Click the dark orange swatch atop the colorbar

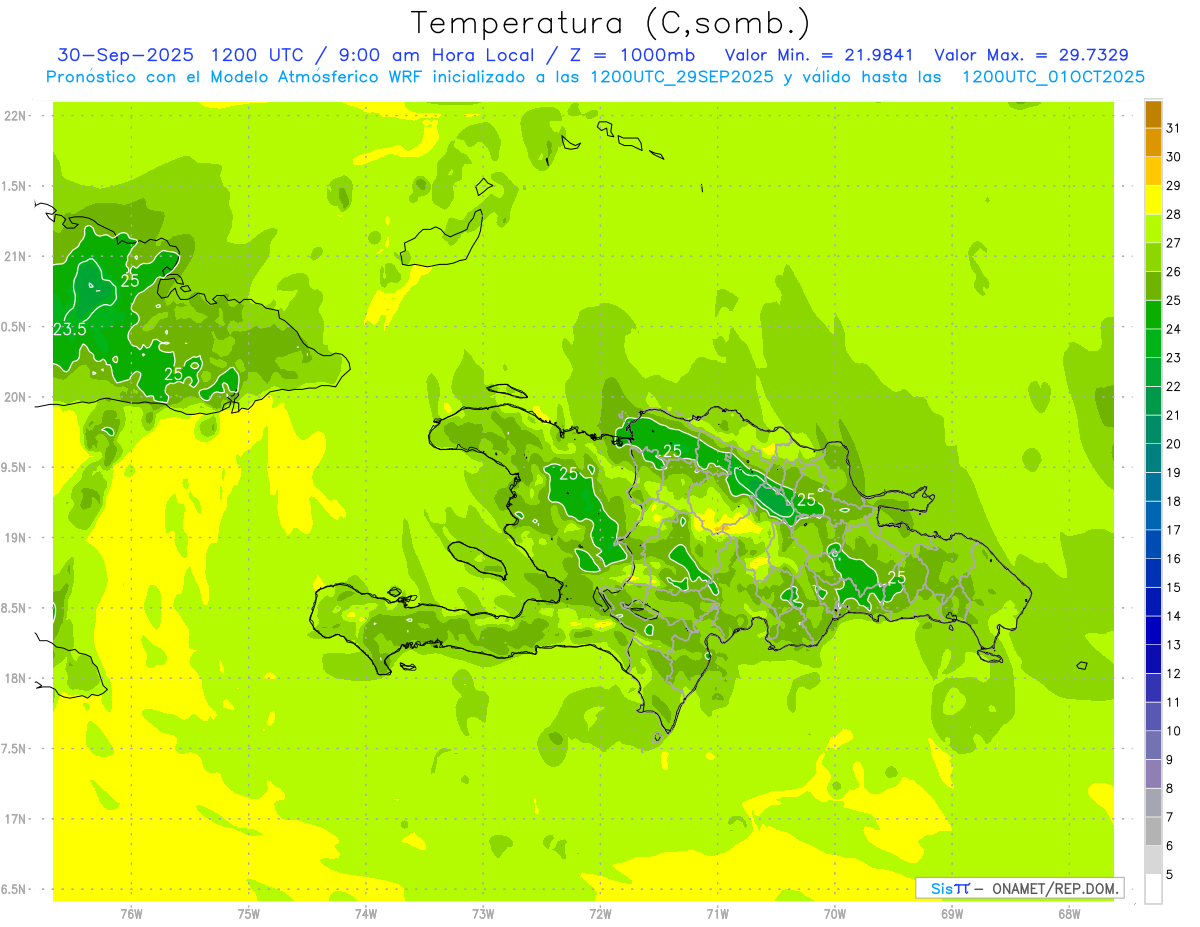click(1153, 115)
